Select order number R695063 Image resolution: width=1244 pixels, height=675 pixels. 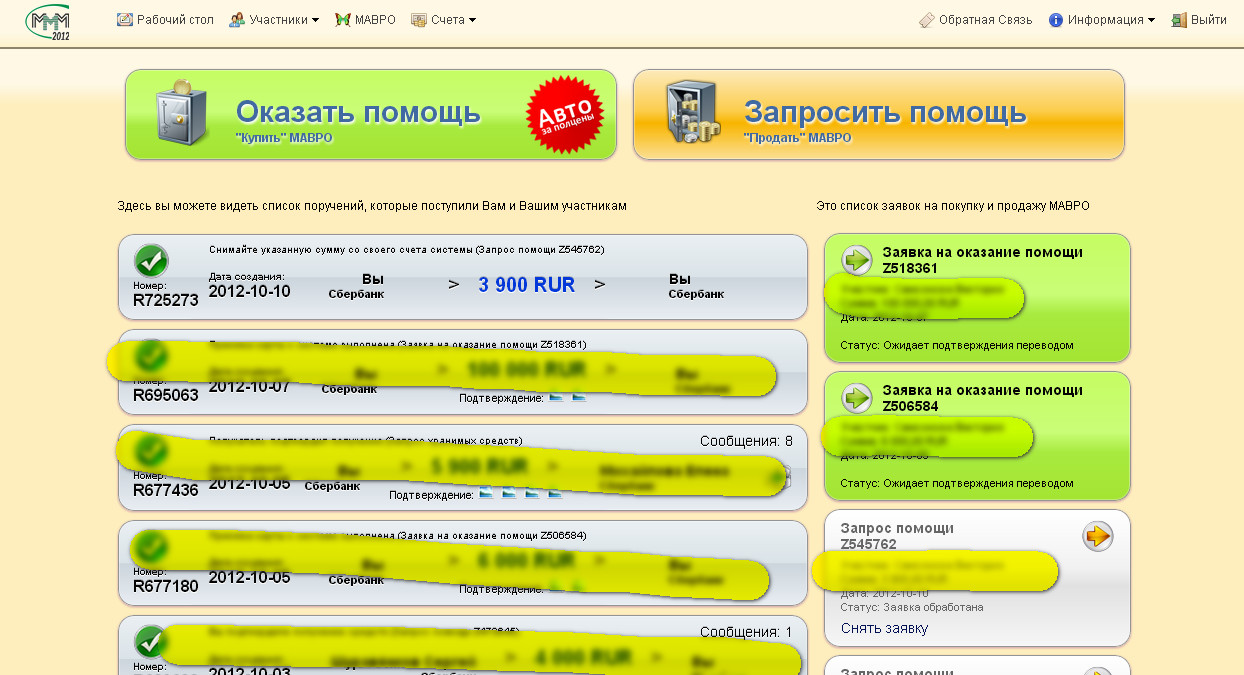pos(166,395)
